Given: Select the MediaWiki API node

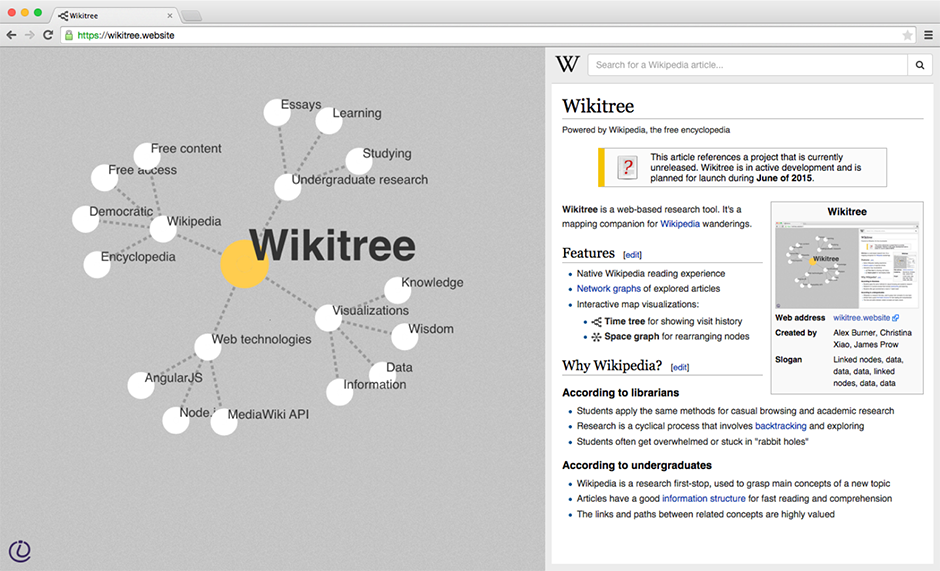Looking at the screenshot, I should [x=224, y=422].
